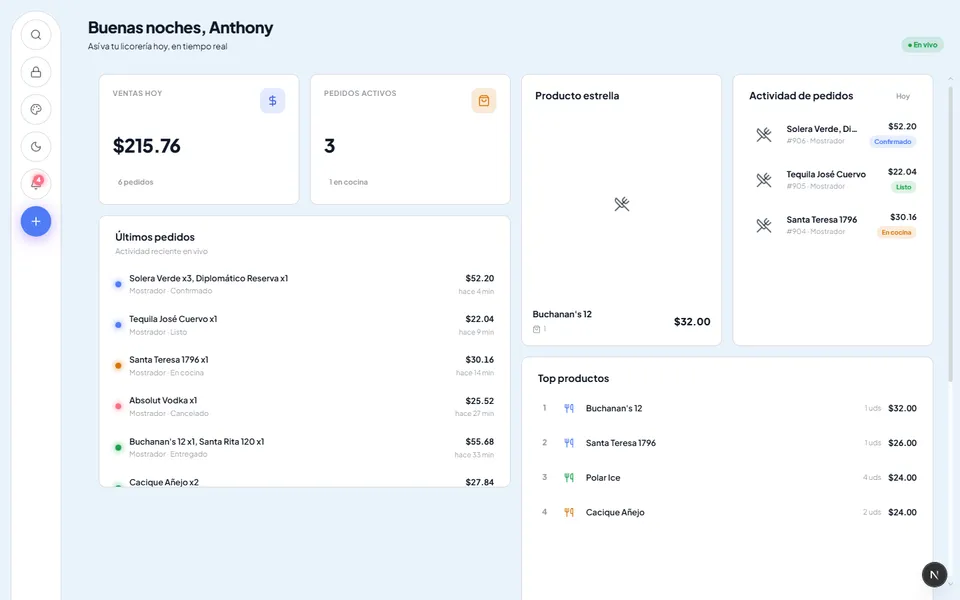
Task: Click the utensils icon beside Santa Teresa 1796 activity
Action: pos(763,225)
